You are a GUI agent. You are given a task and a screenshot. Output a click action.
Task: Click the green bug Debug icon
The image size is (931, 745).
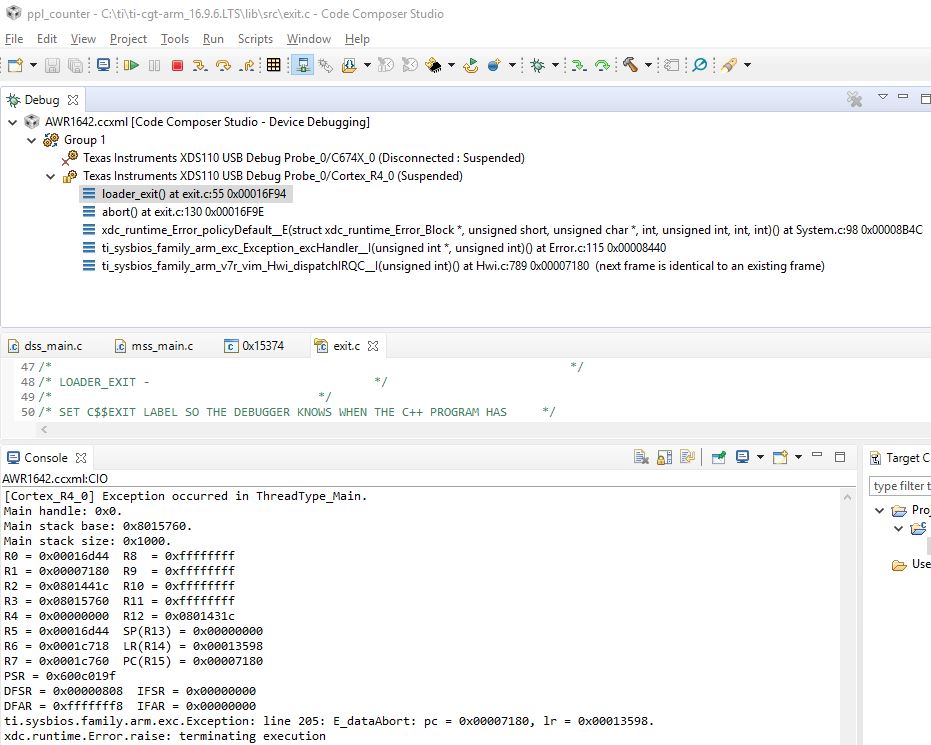[x=538, y=65]
